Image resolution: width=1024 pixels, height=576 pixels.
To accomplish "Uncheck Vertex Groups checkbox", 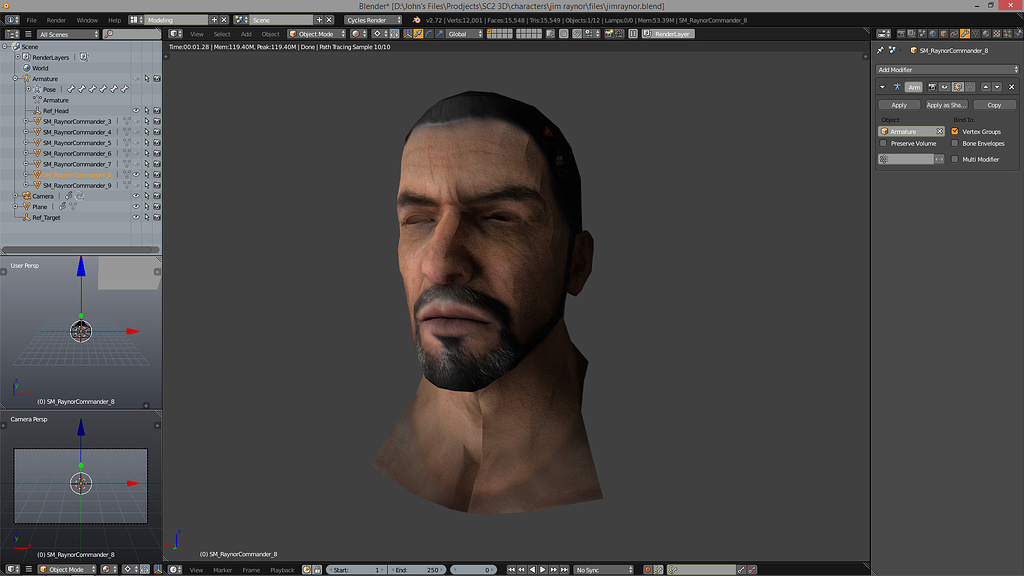I will coord(955,131).
